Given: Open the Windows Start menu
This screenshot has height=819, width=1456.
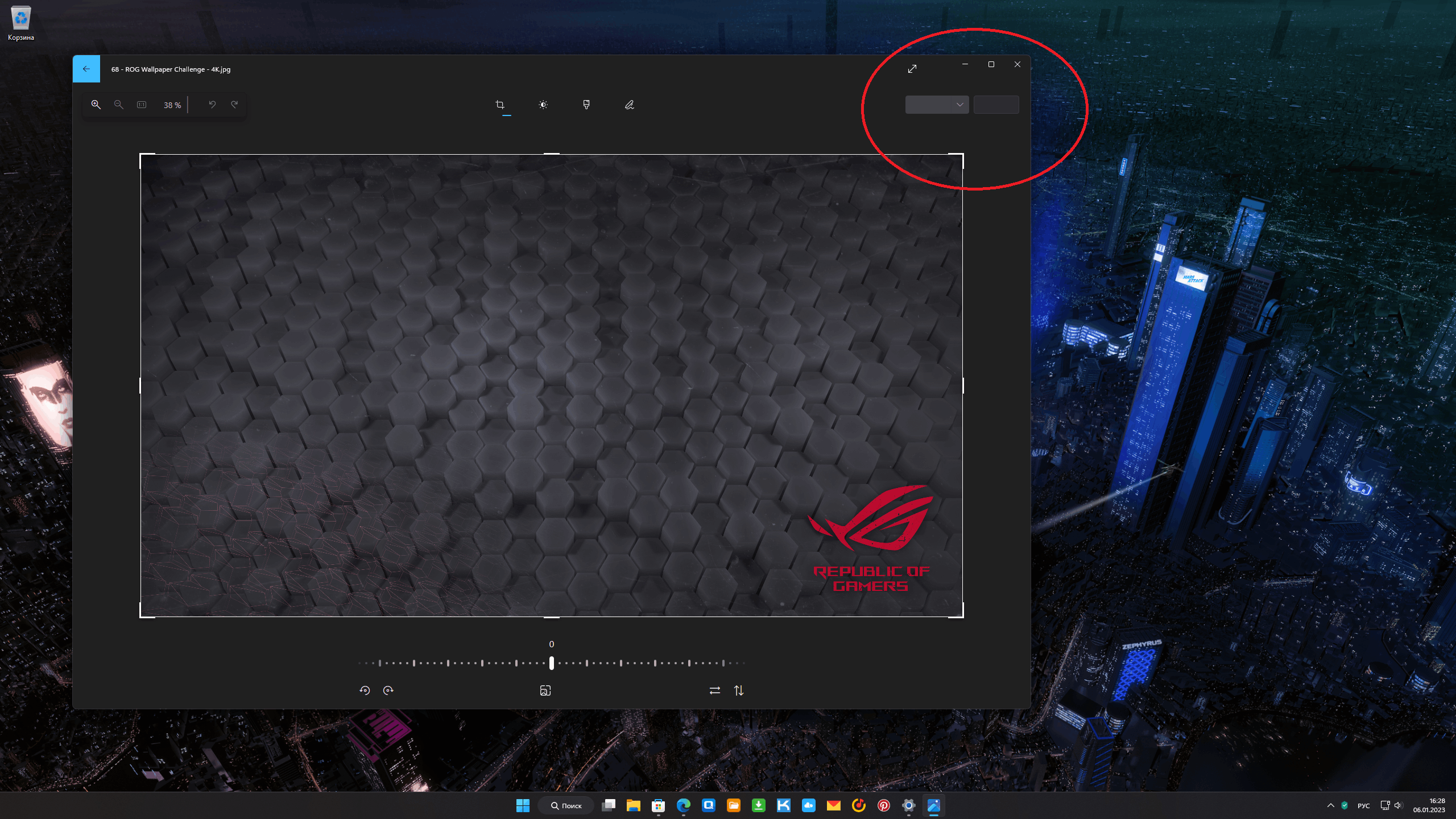Looking at the screenshot, I should click(x=523, y=805).
